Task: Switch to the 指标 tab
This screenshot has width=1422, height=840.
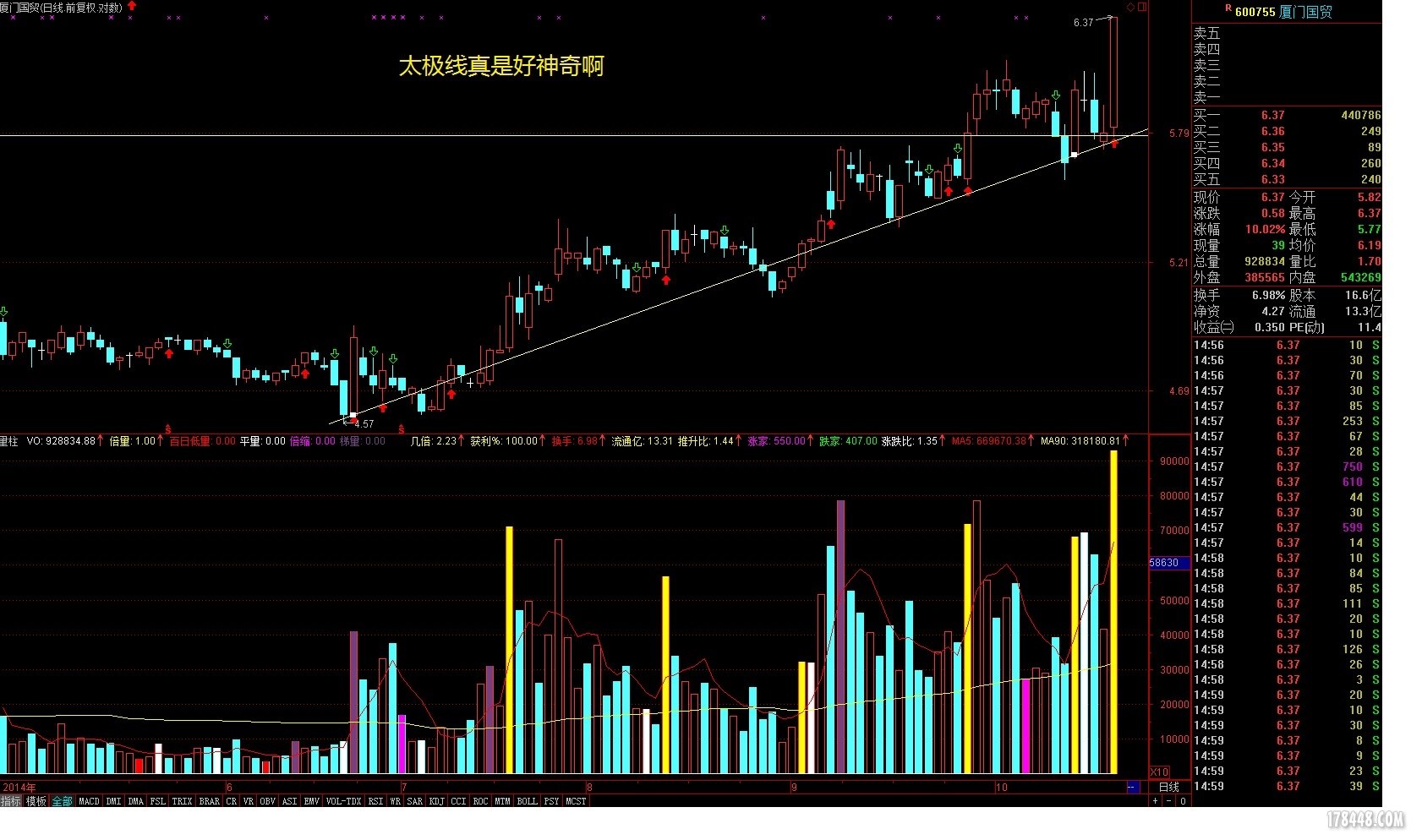Action: click(11, 801)
